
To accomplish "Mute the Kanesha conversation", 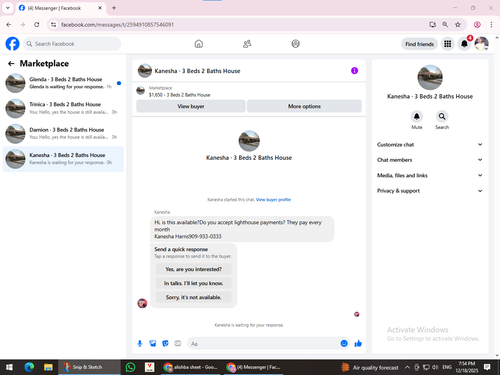I will click(417, 116).
